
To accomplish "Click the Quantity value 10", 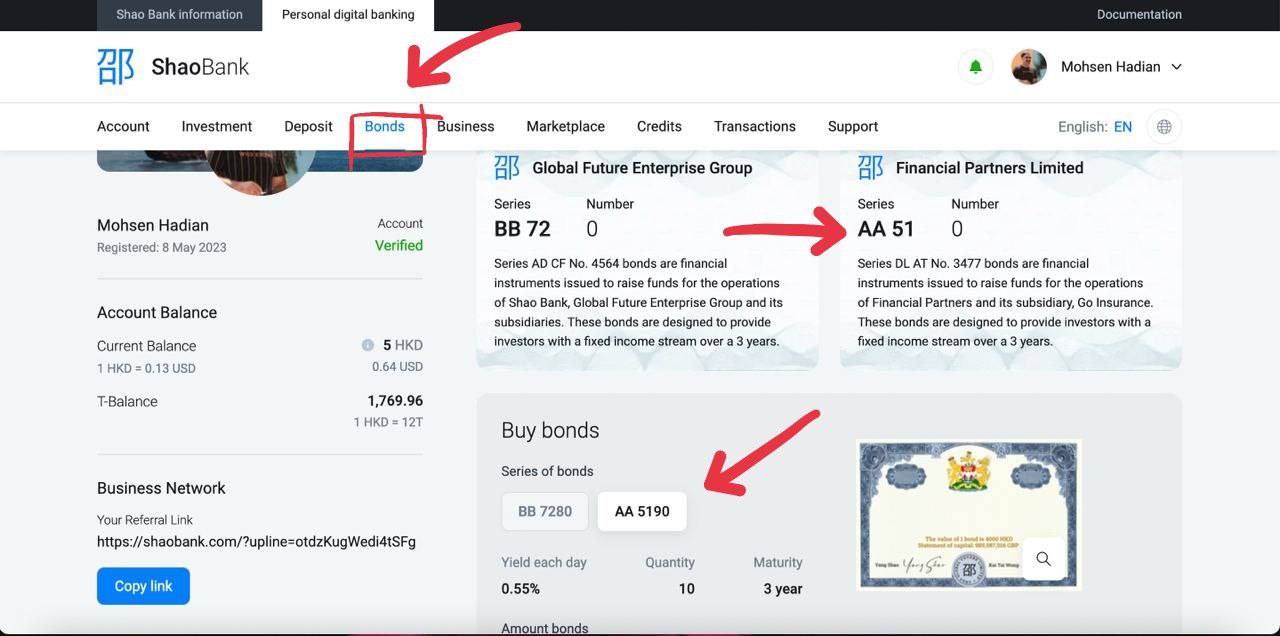I will click(x=687, y=589).
